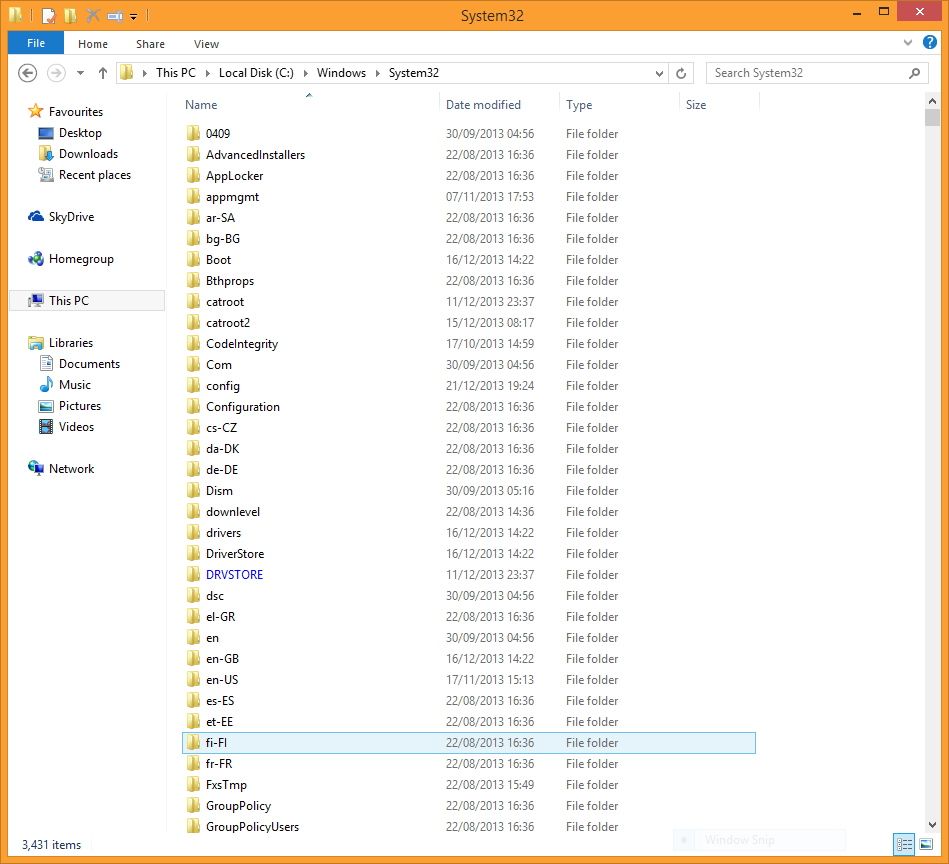
Task: Select the CodeIntegrity folder icon
Action: (193, 344)
